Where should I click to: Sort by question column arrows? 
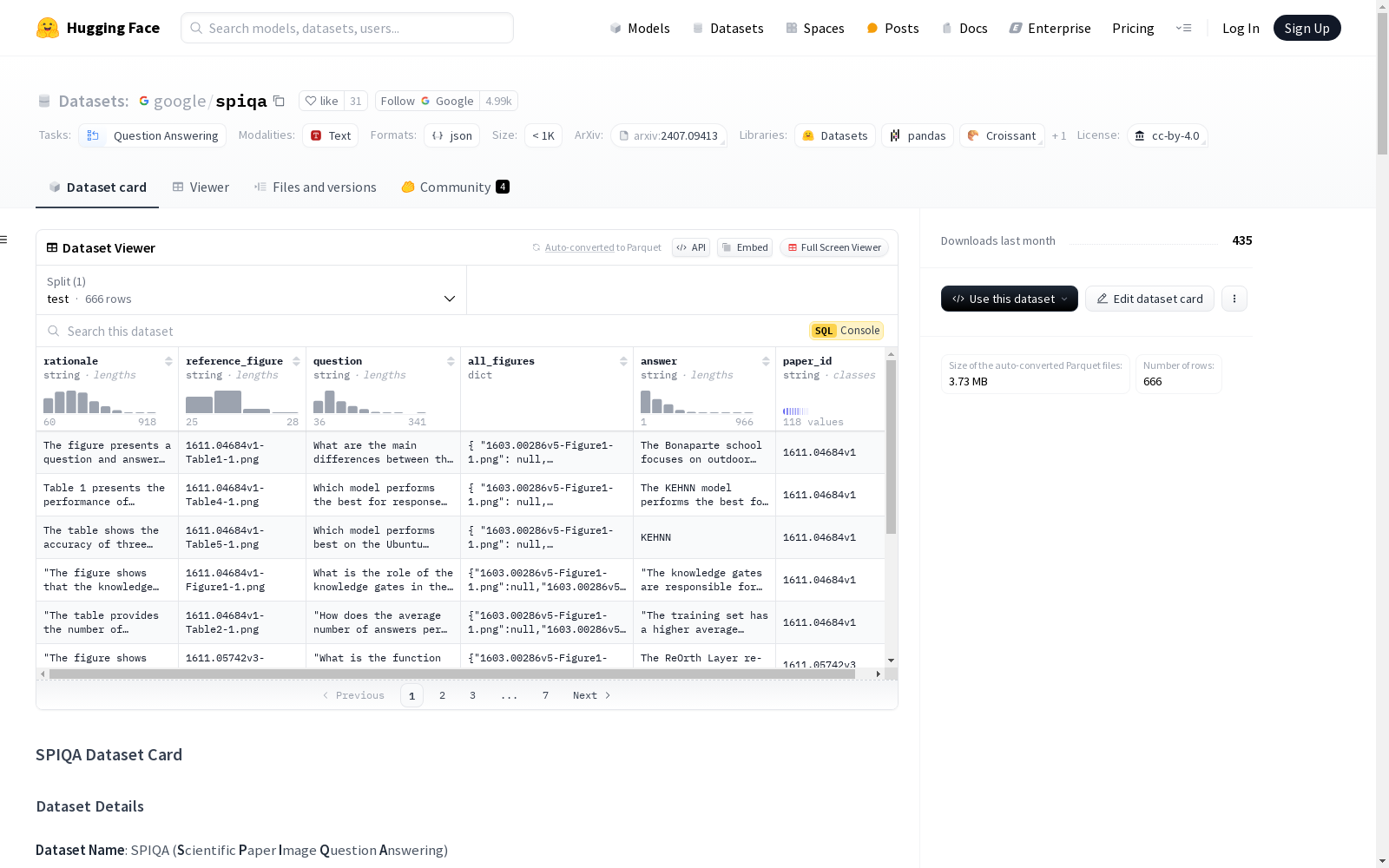[x=451, y=361]
